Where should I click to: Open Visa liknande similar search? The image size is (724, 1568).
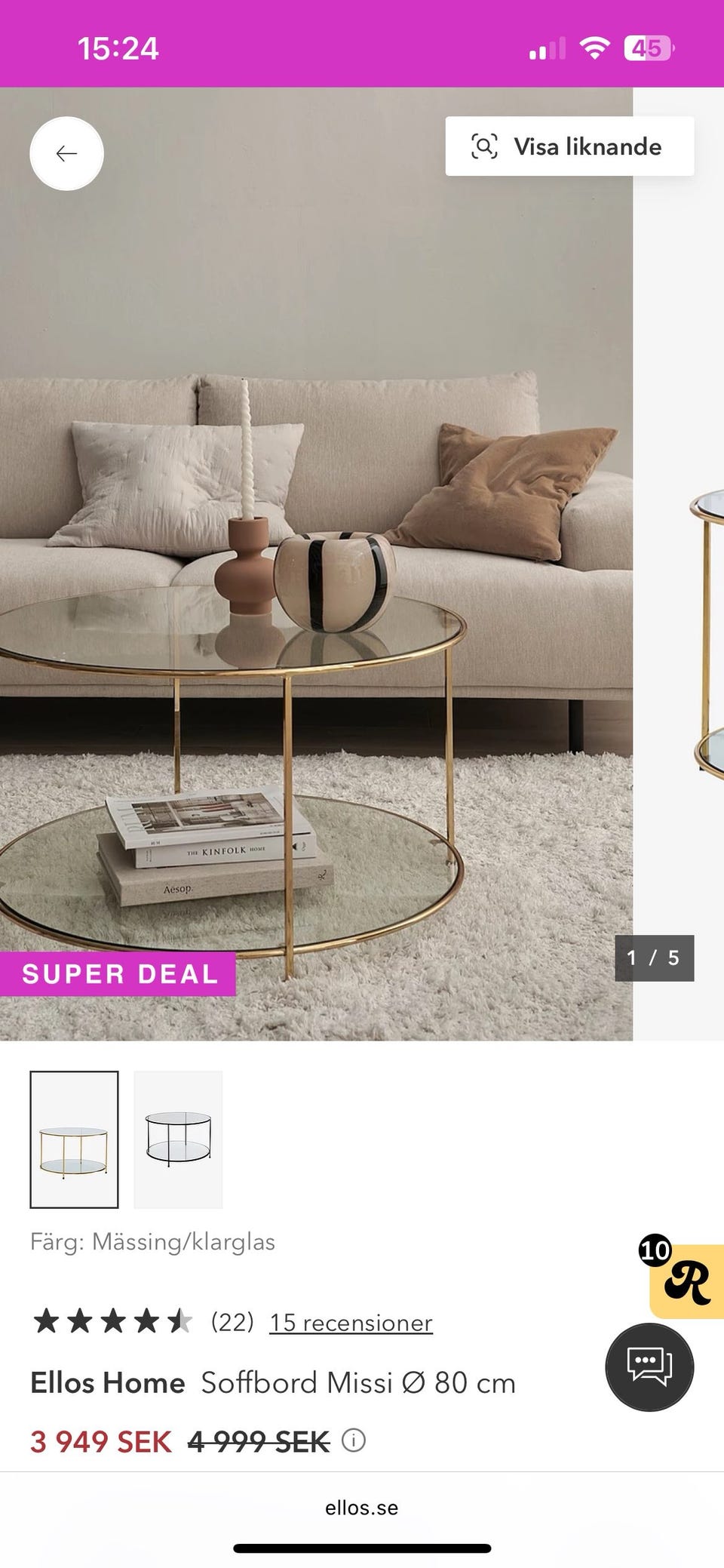tap(569, 146)
